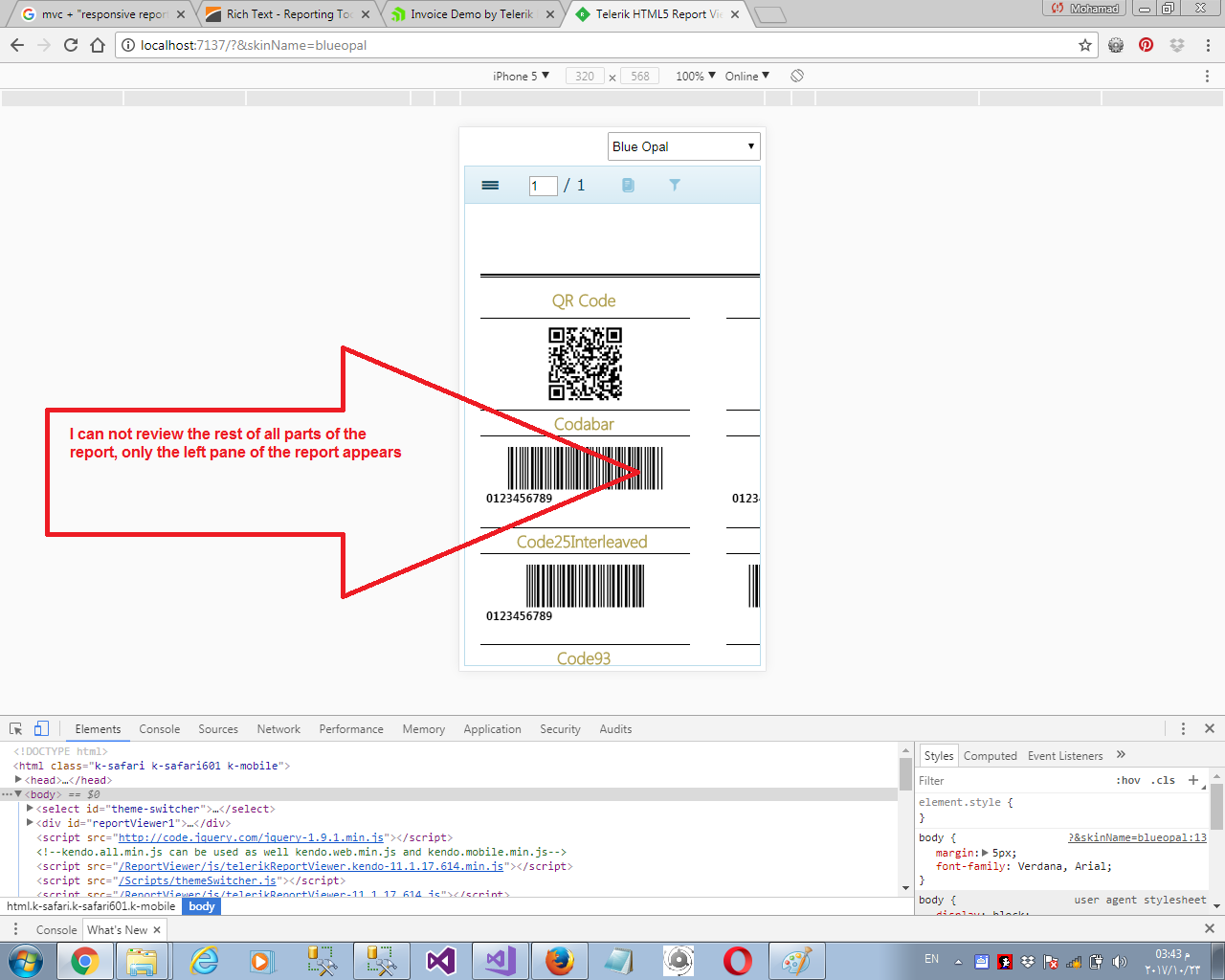Screen dimensions: 1225x980
Task: Open the report viewer hamburger menu
Action: [490, 186]
